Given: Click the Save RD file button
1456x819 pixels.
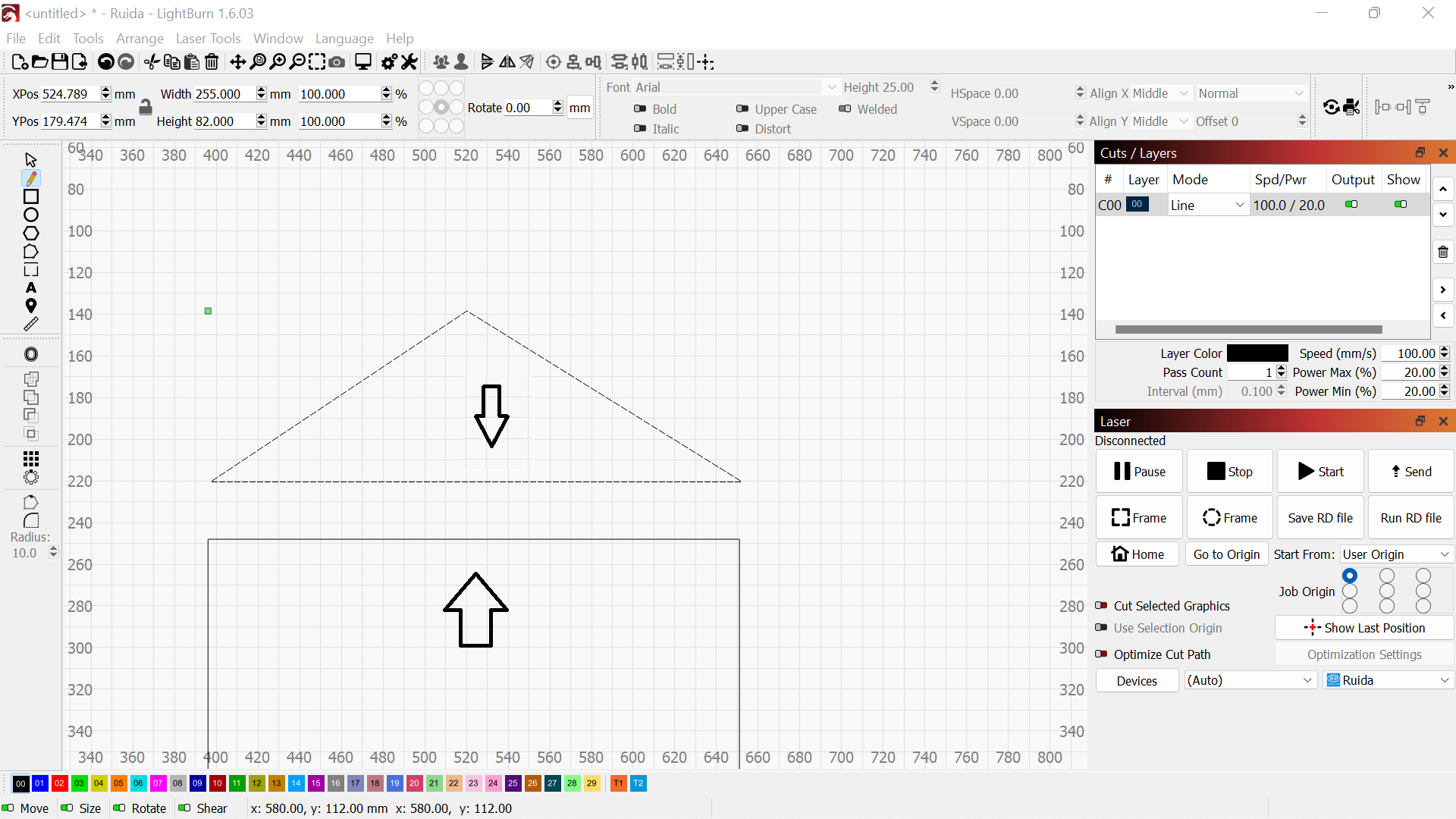Looking at the screenshot, I should click(1319, 518).
